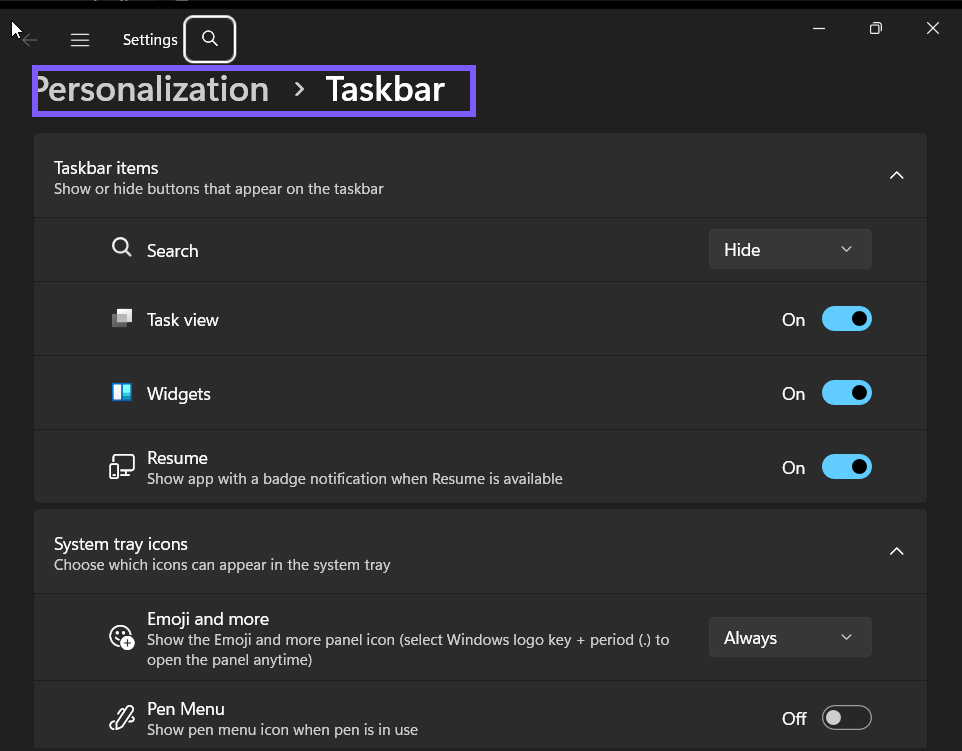Click the back arrow in Settings
The height and width of the screenshot is (751, 962).
point(29,40)
